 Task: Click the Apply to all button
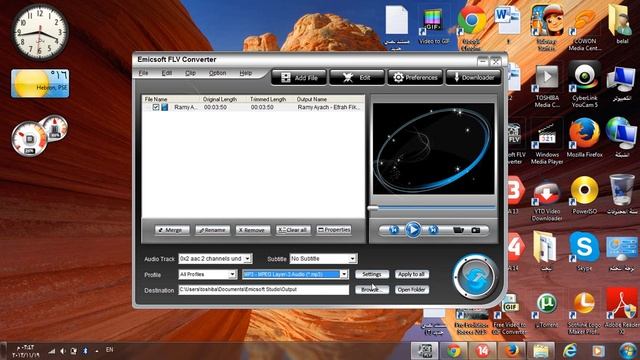(x=411, y=274)
